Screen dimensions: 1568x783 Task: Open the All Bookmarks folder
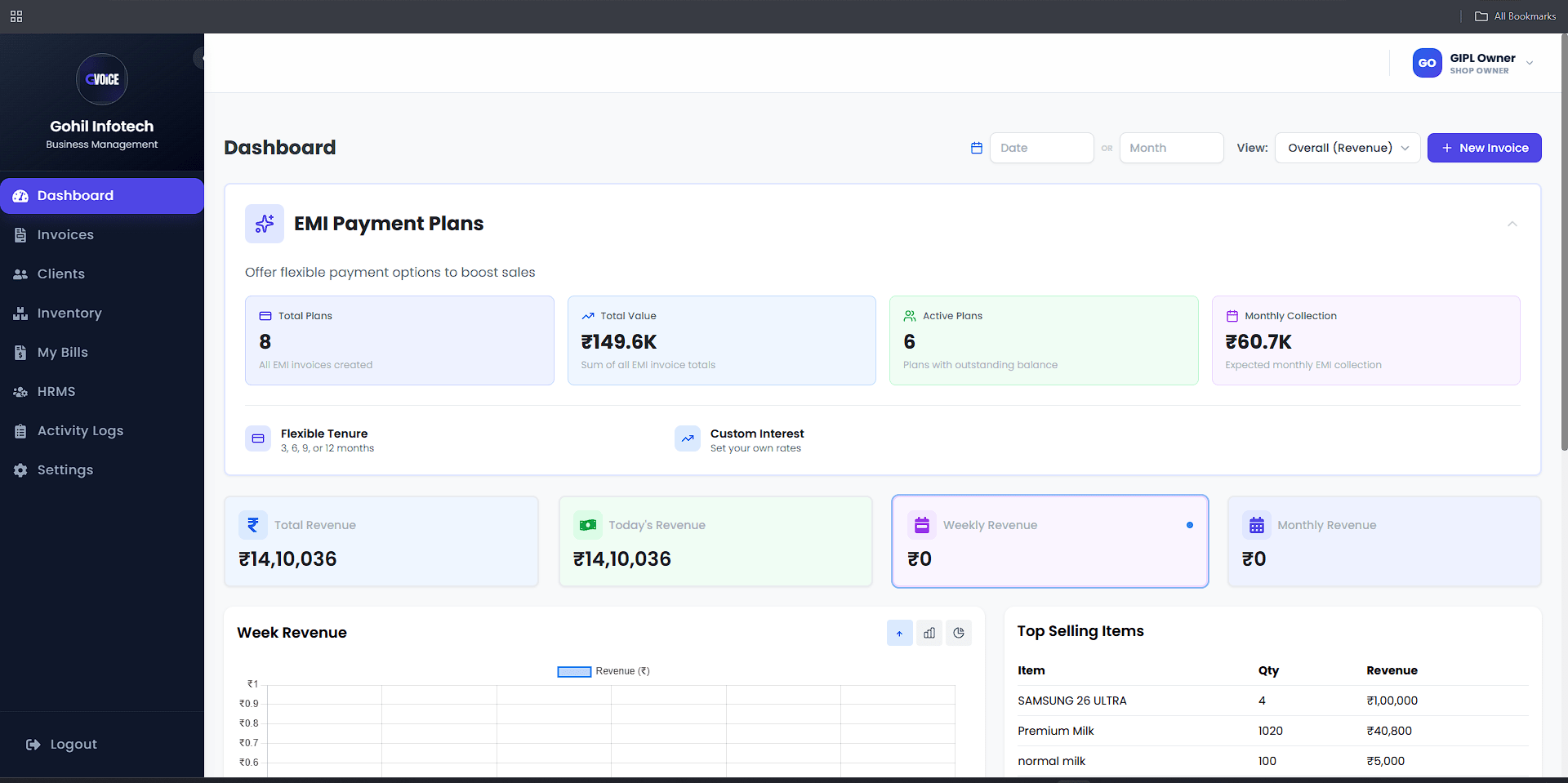1516,16
